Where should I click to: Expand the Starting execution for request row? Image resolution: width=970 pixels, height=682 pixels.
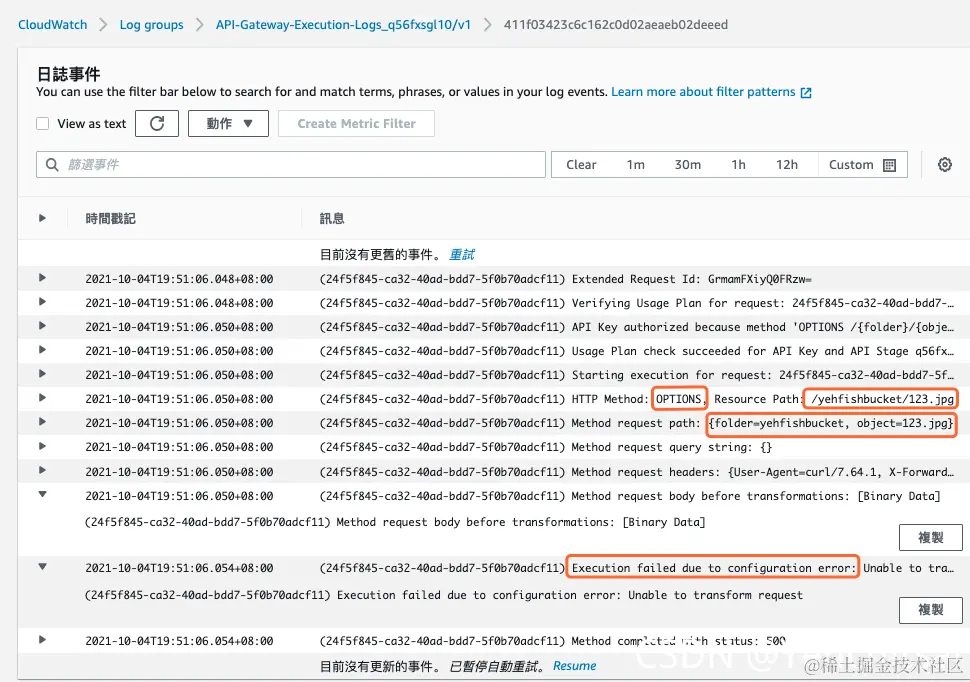point(42,373)
